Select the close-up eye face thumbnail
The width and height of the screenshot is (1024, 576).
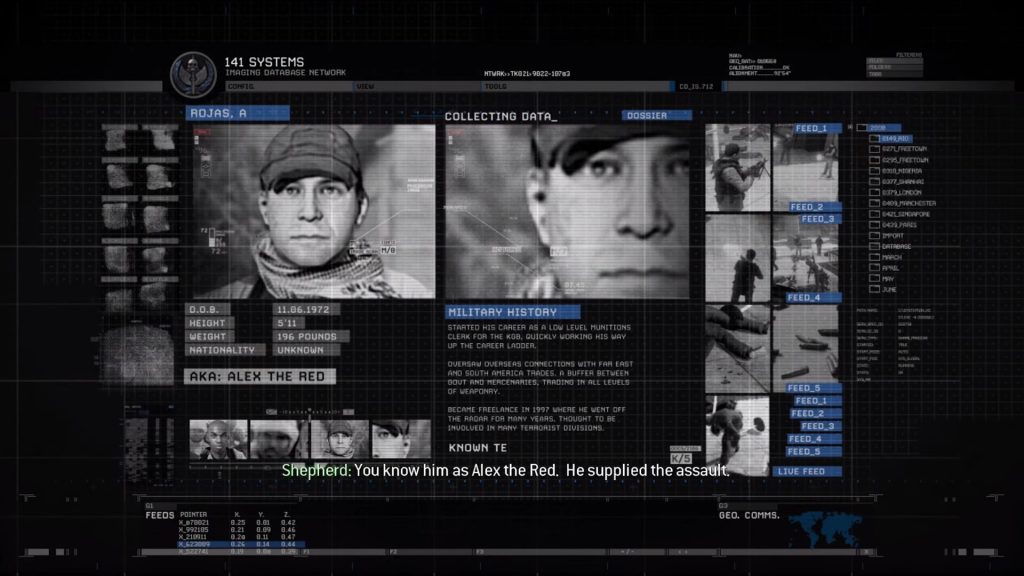point(401,440)
